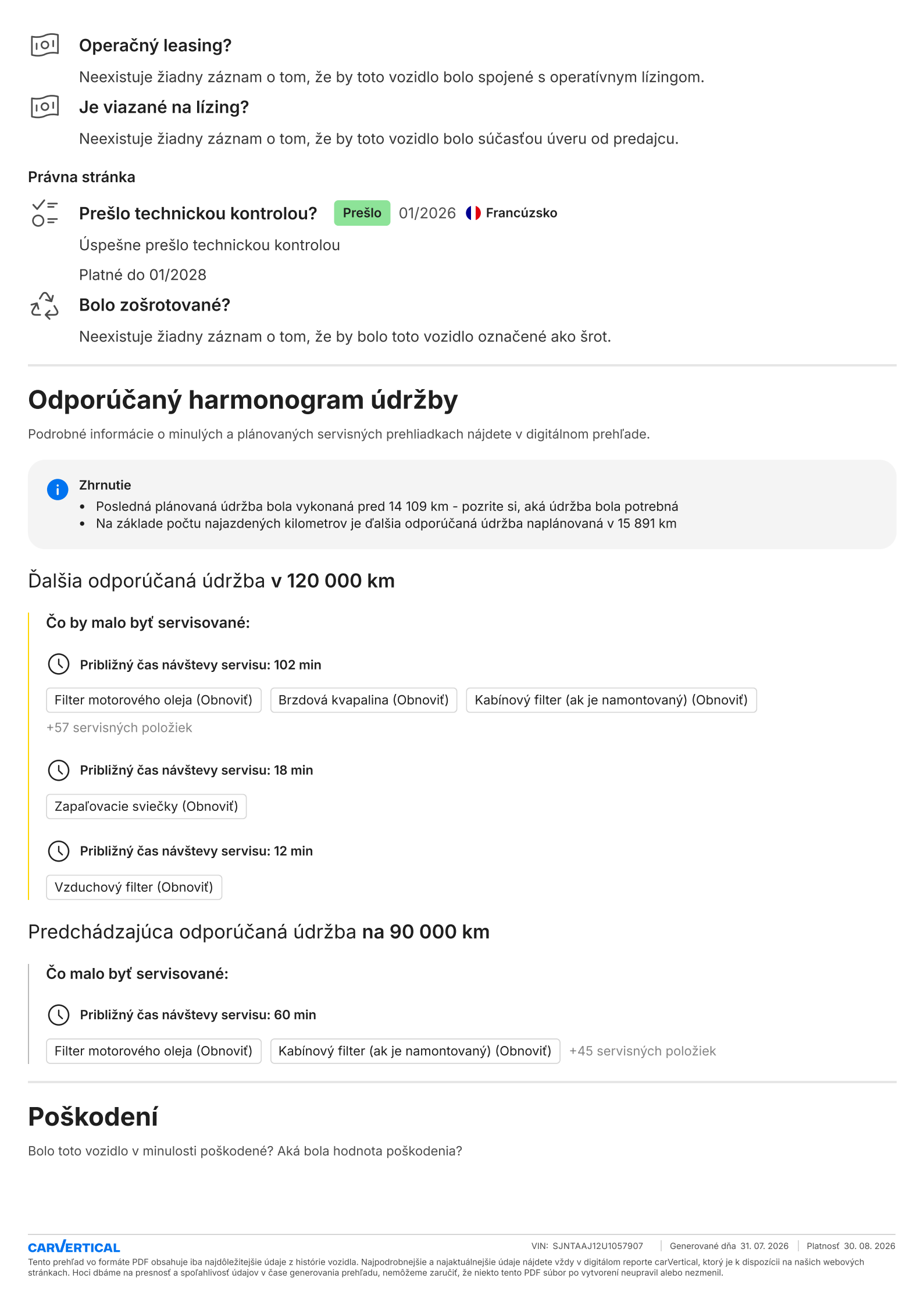
Task: Click the clock icon next to 60 min
Action: point(59,1014)
